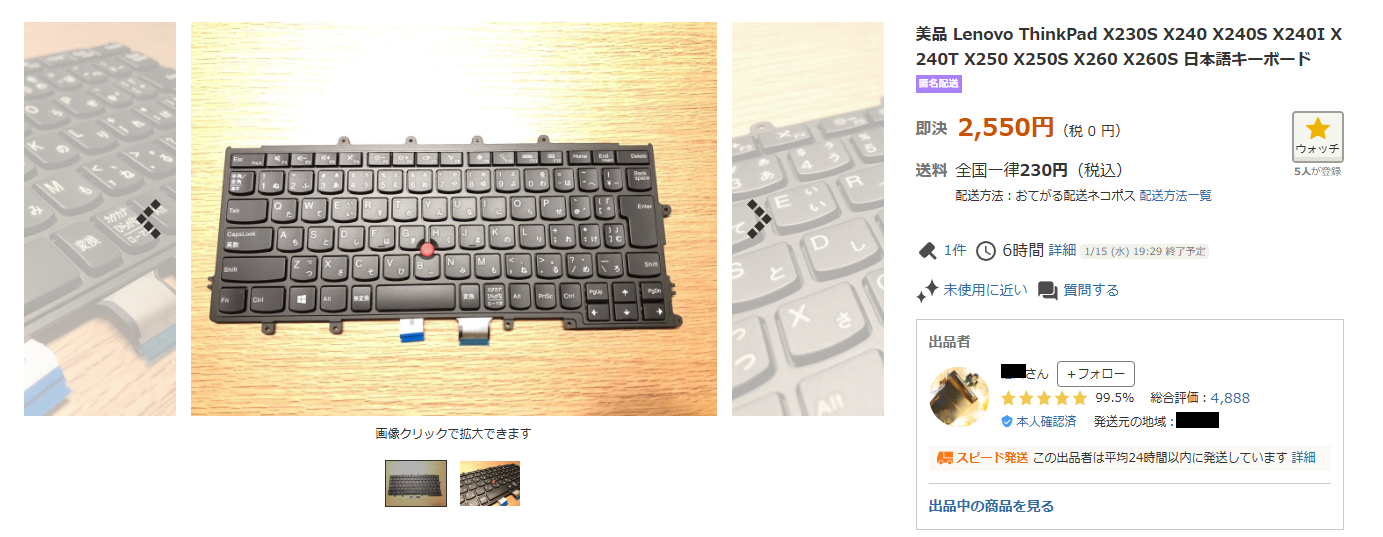Image resolution: width=1383 pixels, height=537 pixels.
Task: Open 配送方法一覧 link
Action: [1176, 196]
